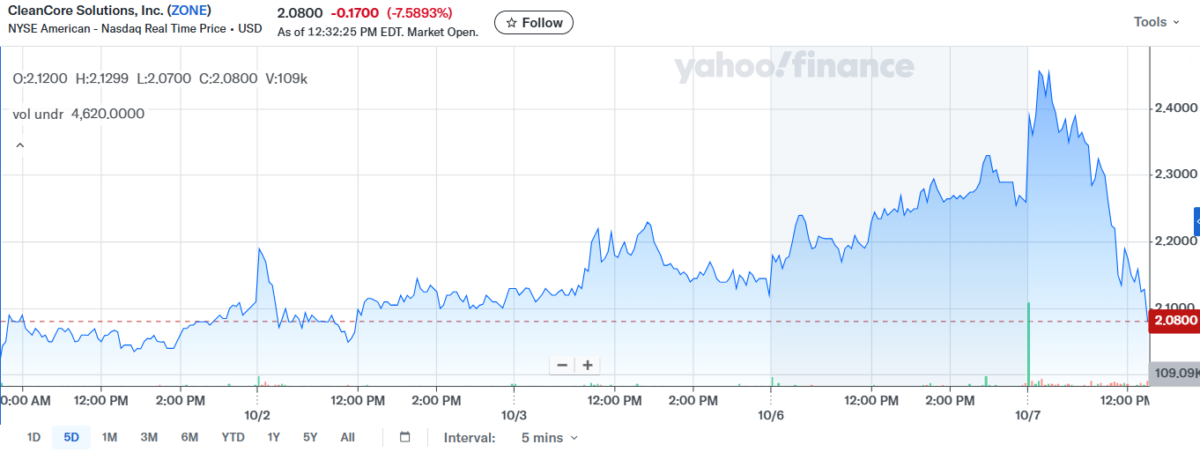Show the 5Y chart range
Screen dimensions: 1200x452
[310, 437]
